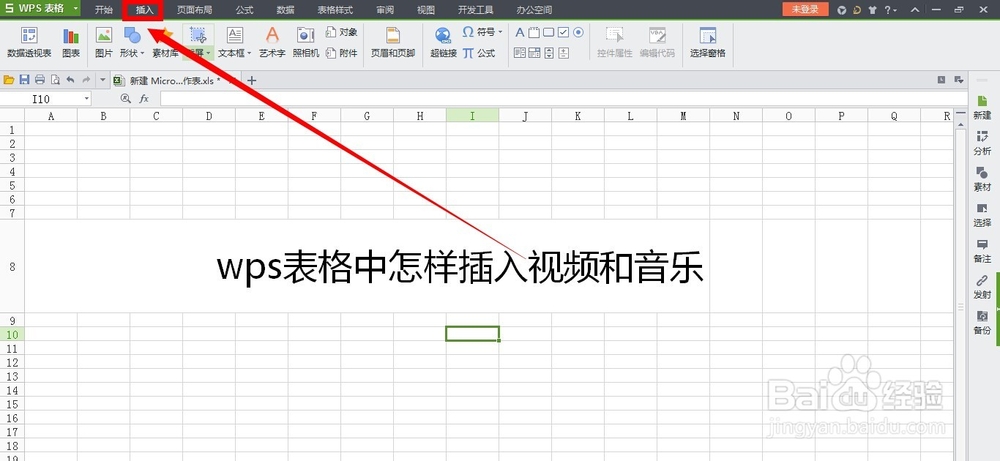This screenshot has width=1000, height=461.
Task: Expand the 文本框 dropdown arrow
Action: 249,54
